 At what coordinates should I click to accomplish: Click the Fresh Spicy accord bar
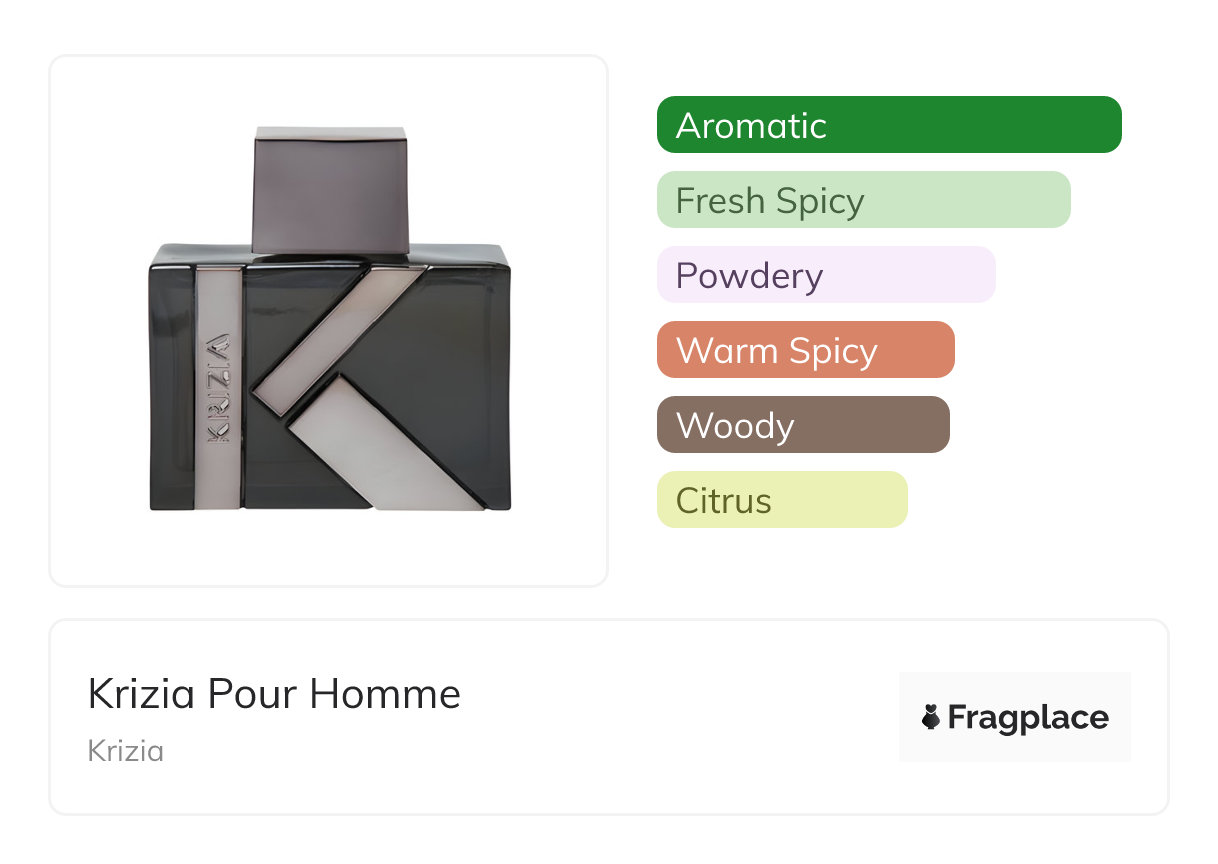[x=863, y=200]
